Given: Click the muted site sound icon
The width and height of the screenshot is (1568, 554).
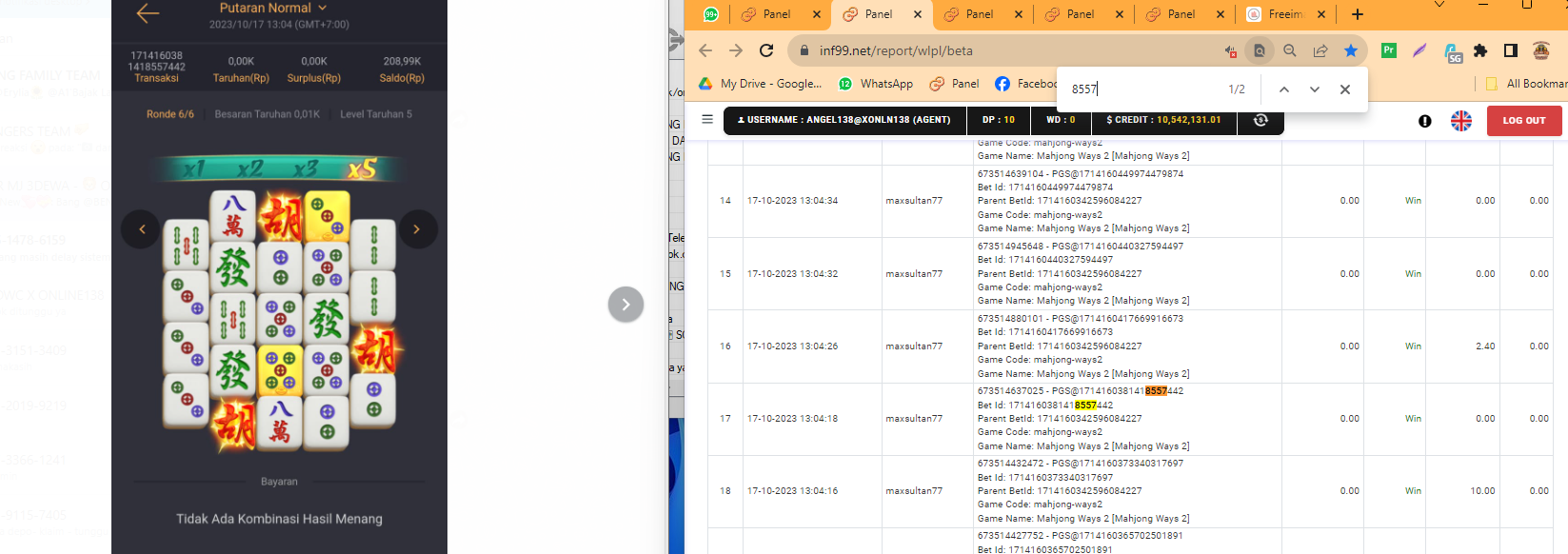Looking at the screenshot, I should [x=1231, y=51].
